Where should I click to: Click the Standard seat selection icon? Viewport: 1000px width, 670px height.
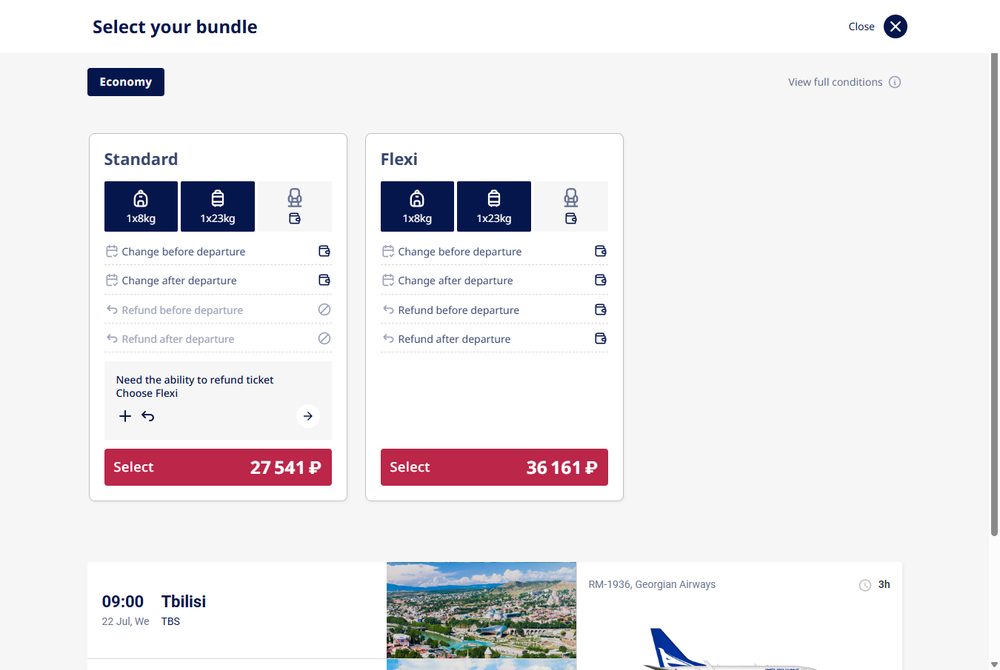point(294,206)
